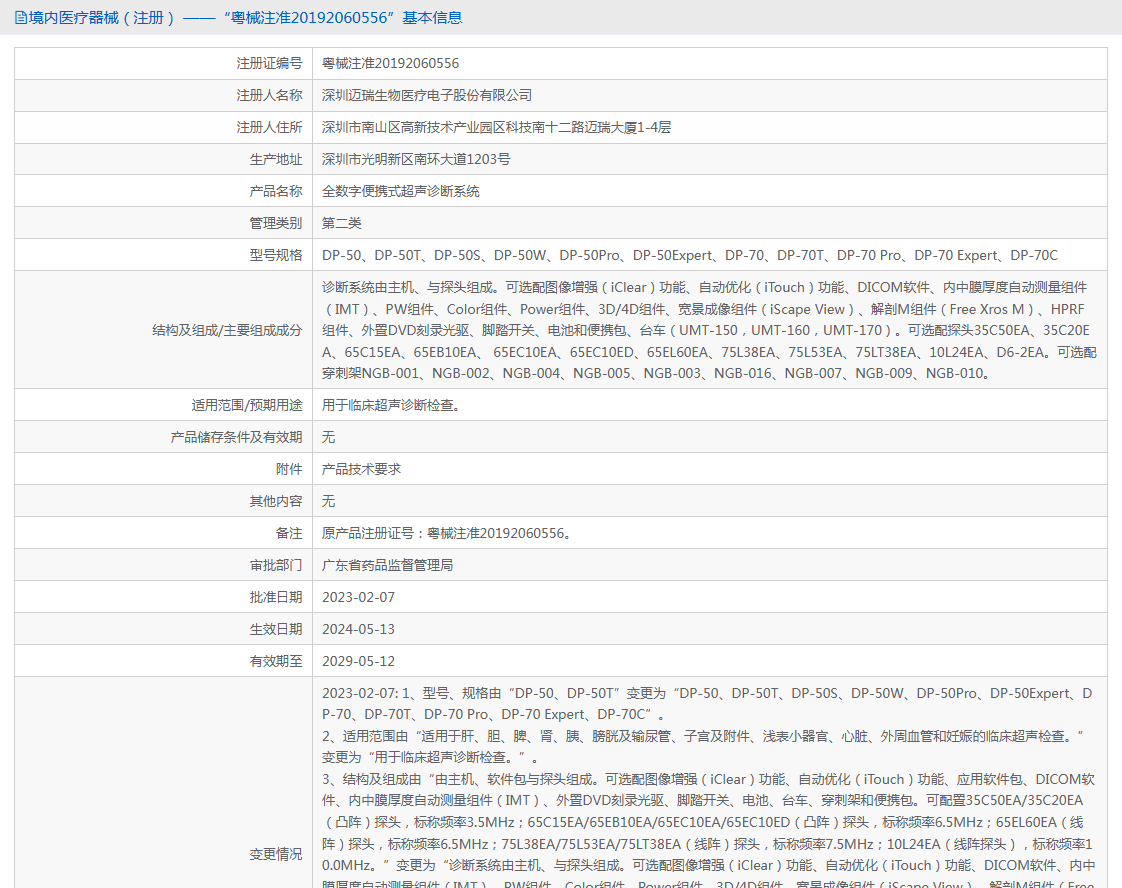
Task: Click the label 其他内容
Action: 275,502
